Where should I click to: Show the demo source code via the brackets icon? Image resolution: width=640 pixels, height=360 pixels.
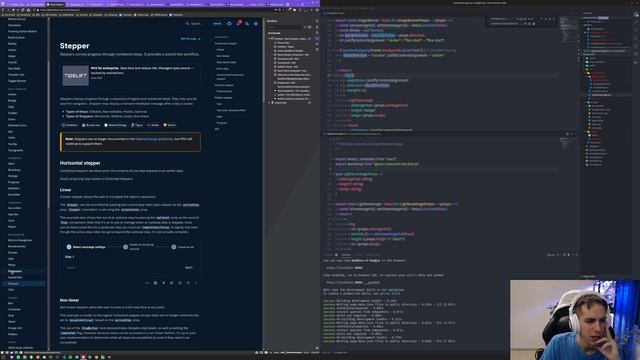click(x=147, y=283)
